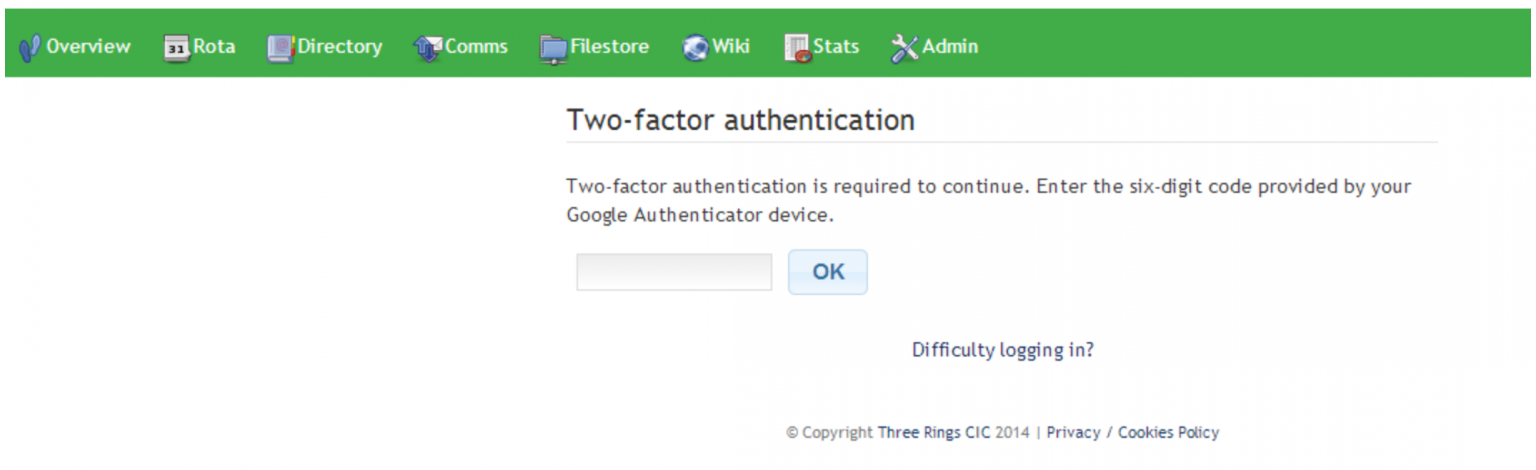Focus the six-digit code input field

[674, 272]
